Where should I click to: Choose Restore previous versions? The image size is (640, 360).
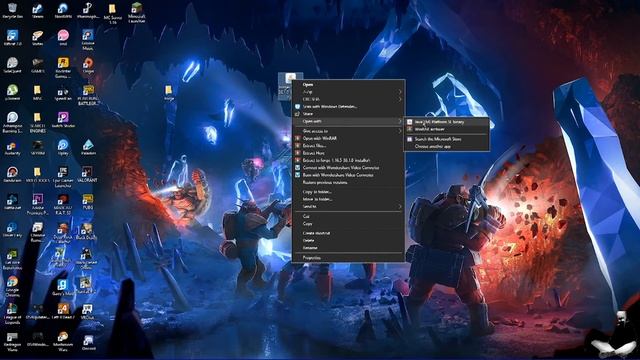point(349,182)
